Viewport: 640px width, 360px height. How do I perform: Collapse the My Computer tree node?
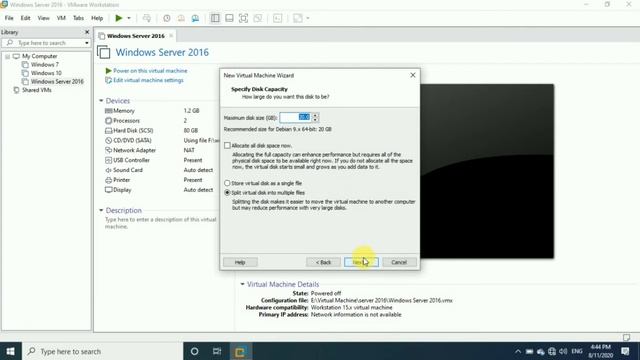click(x=7, y=56)
